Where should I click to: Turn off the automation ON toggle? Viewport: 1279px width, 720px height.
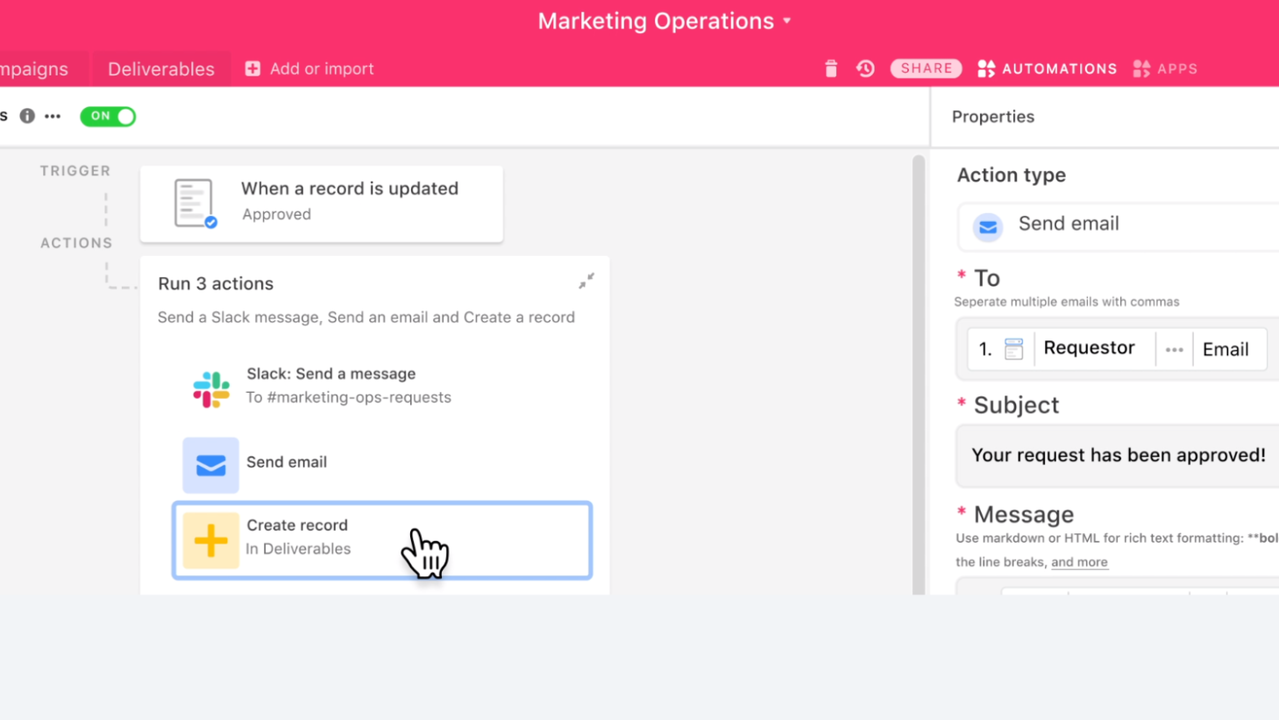tap(108, 116)
